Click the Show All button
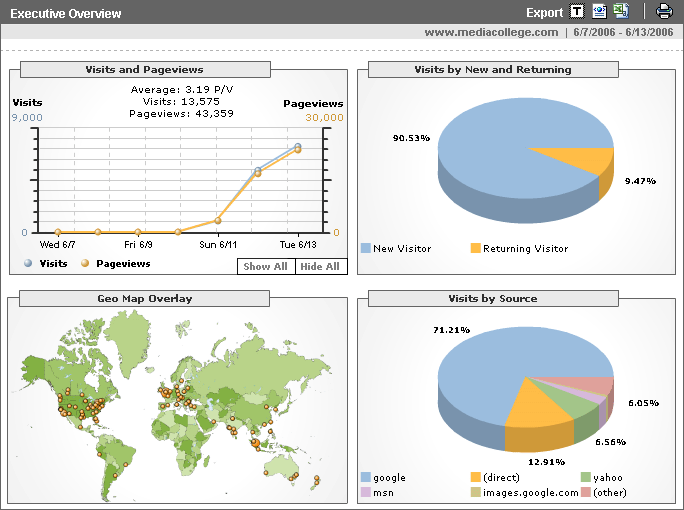Viewport: 684px width, 510px height. click(x=266, y=267)
